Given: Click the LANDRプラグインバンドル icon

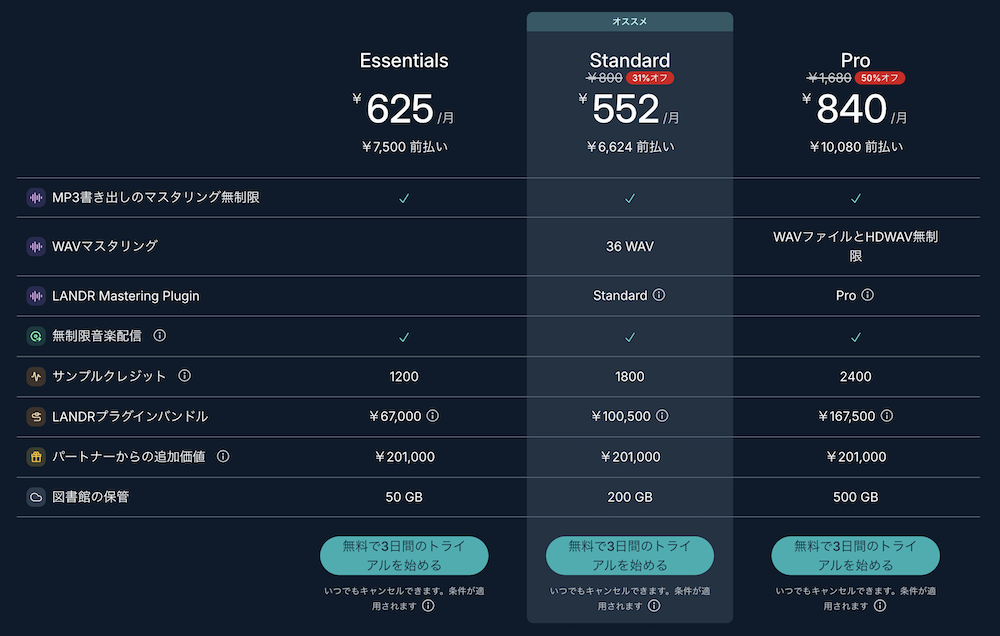Looking at the screenshot, I should point(36,417).
